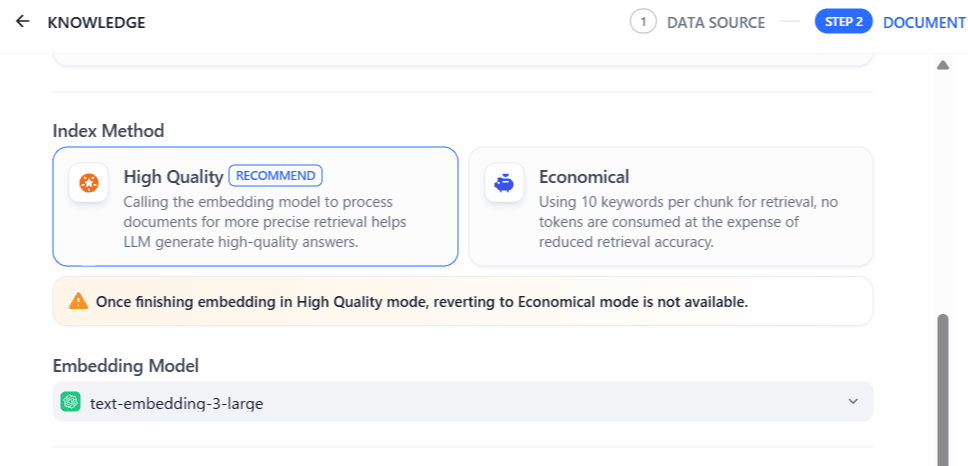
Task: Click the step 1 circle indicator
Action: pos(643,22)
